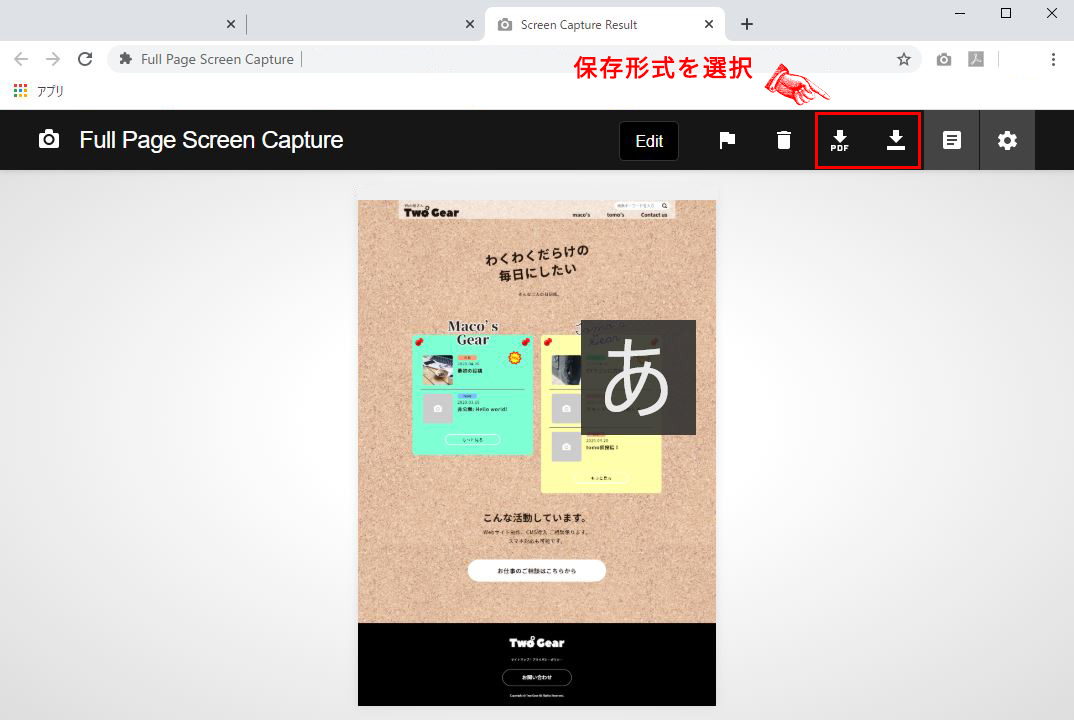Click the address bar
Viewport: 1074px width, 720px height.
(500, 59)
